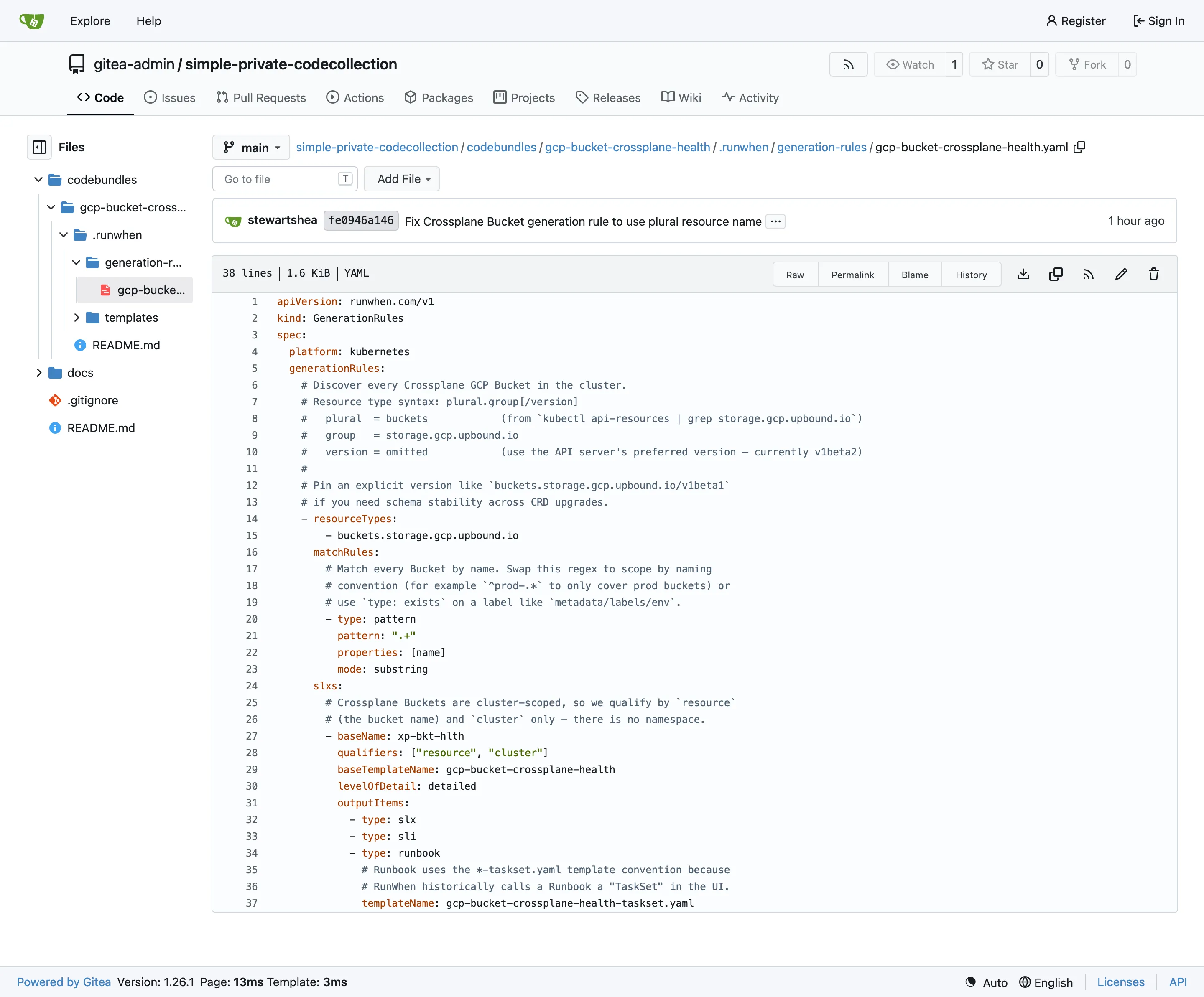This screenshot has height=997, width=1204.
Task: Copy the file path icon
Action: (x=1079, y=147)
